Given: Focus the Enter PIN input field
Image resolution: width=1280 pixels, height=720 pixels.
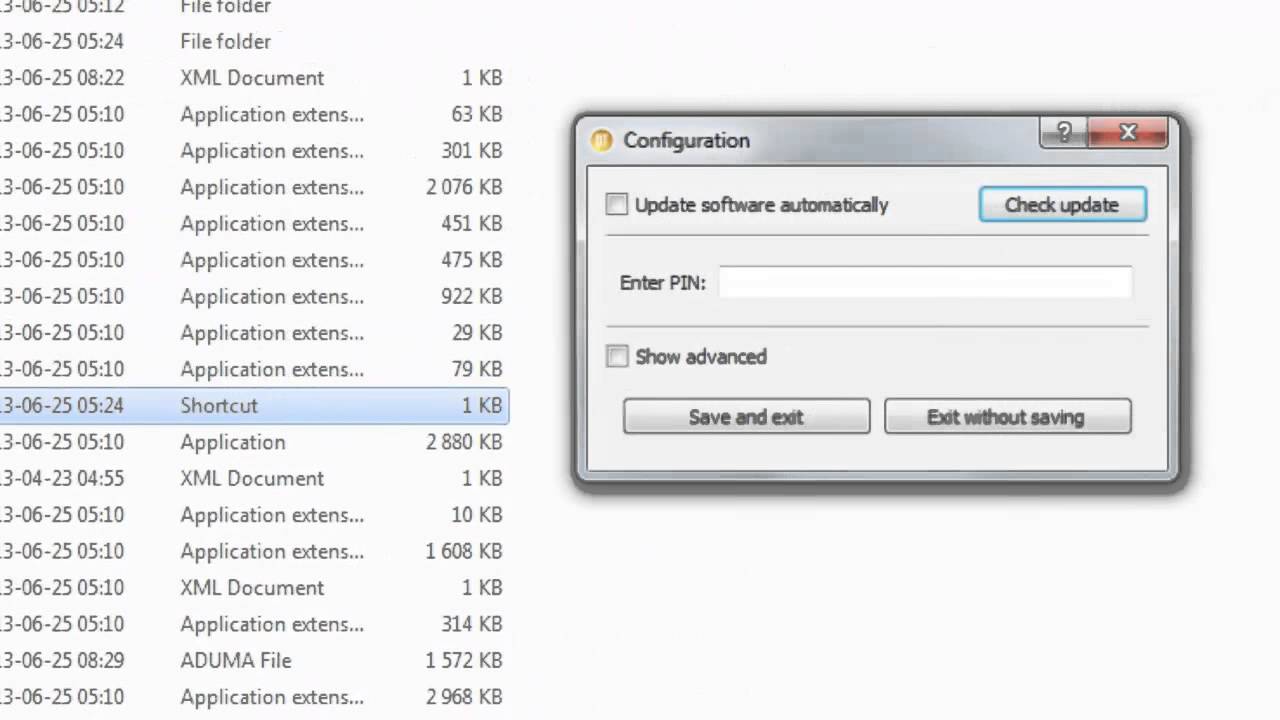Looking at the screenshot, I should 925,283.
